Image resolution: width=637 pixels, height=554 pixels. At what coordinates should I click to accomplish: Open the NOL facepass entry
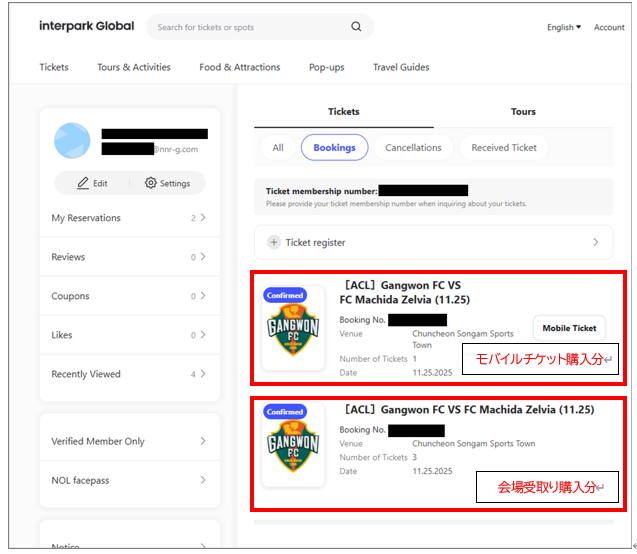click(129, 480)
